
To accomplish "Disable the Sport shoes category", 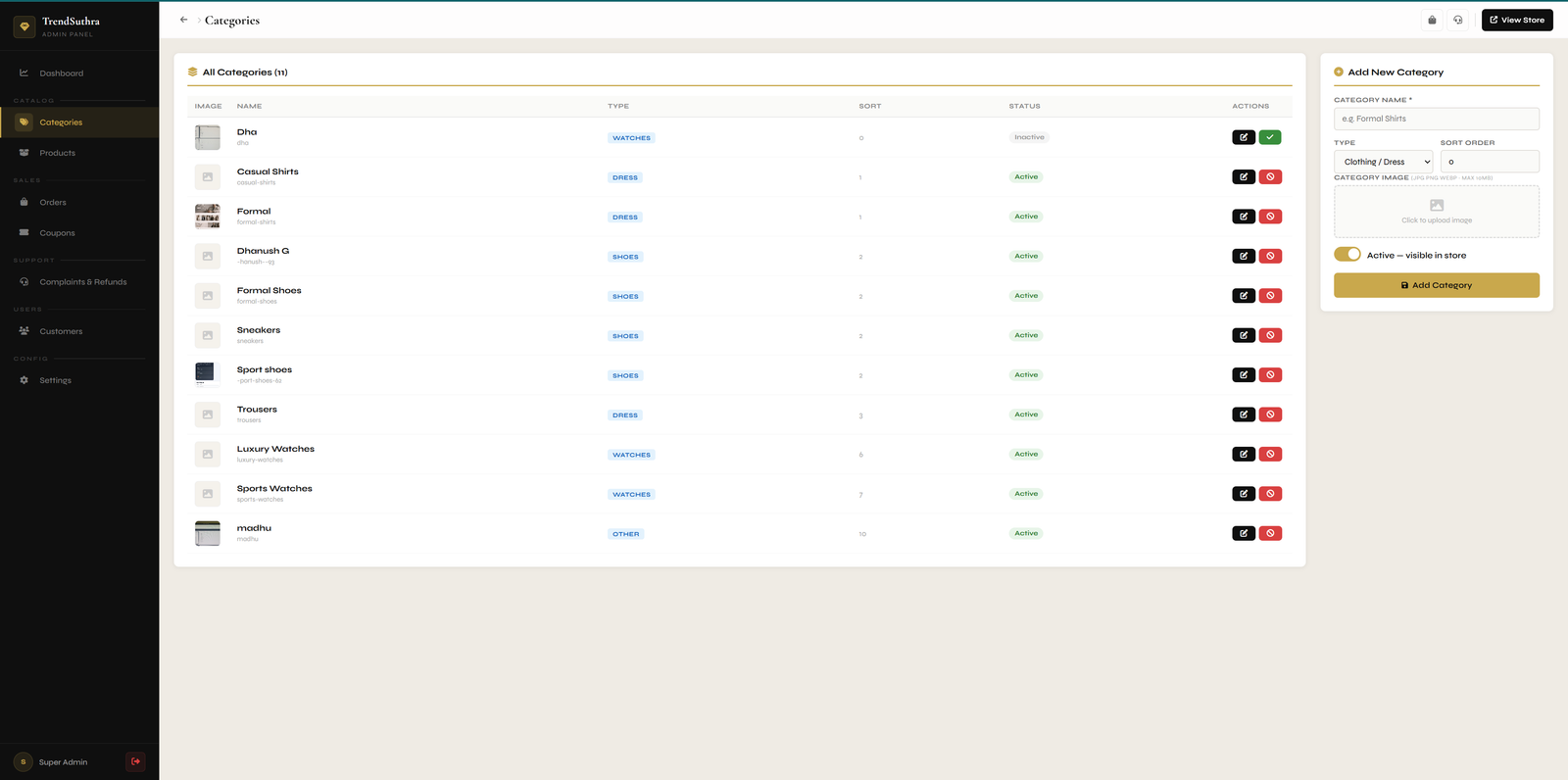I will [1270, 375].
